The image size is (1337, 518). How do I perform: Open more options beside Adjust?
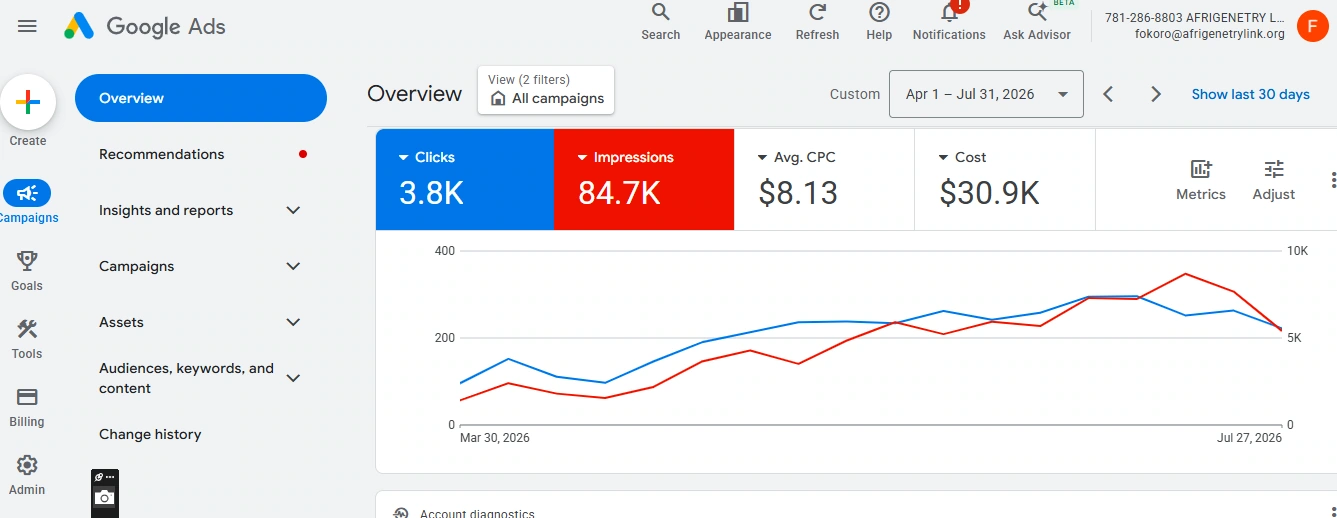tap(1332, 180)
